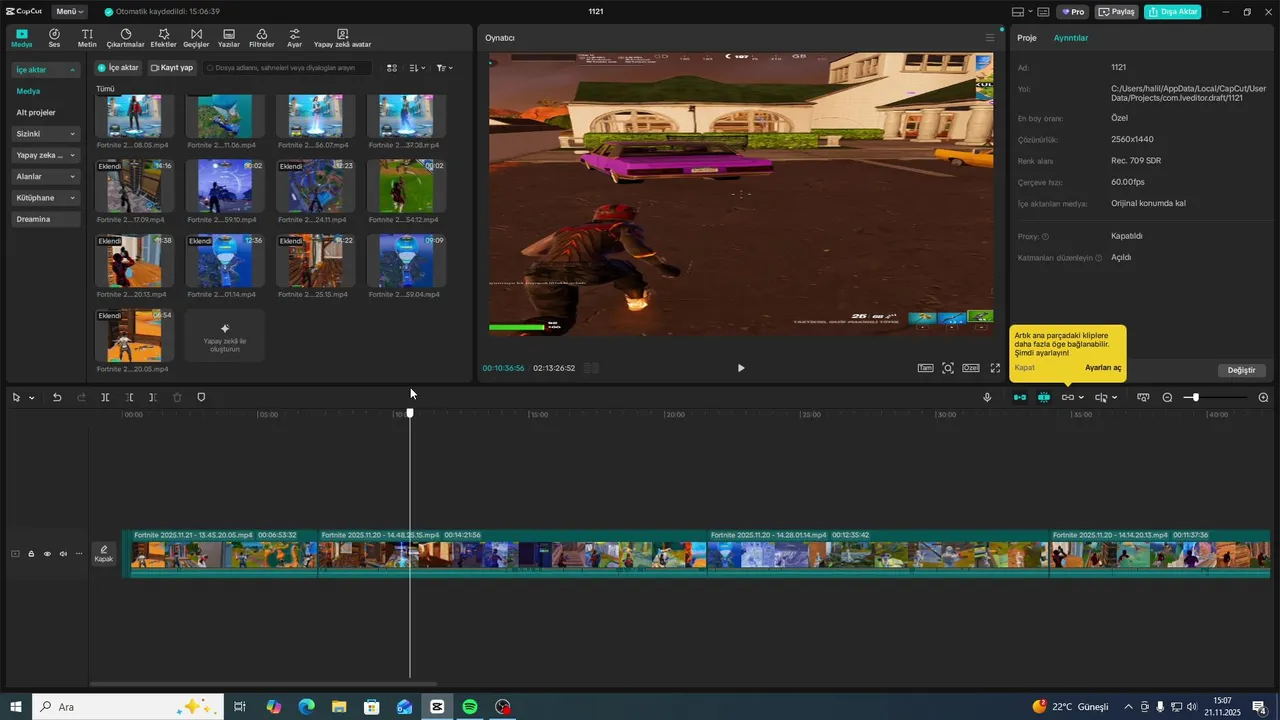Select the Medya tab in top toolbar

click(x=22, y=38)
